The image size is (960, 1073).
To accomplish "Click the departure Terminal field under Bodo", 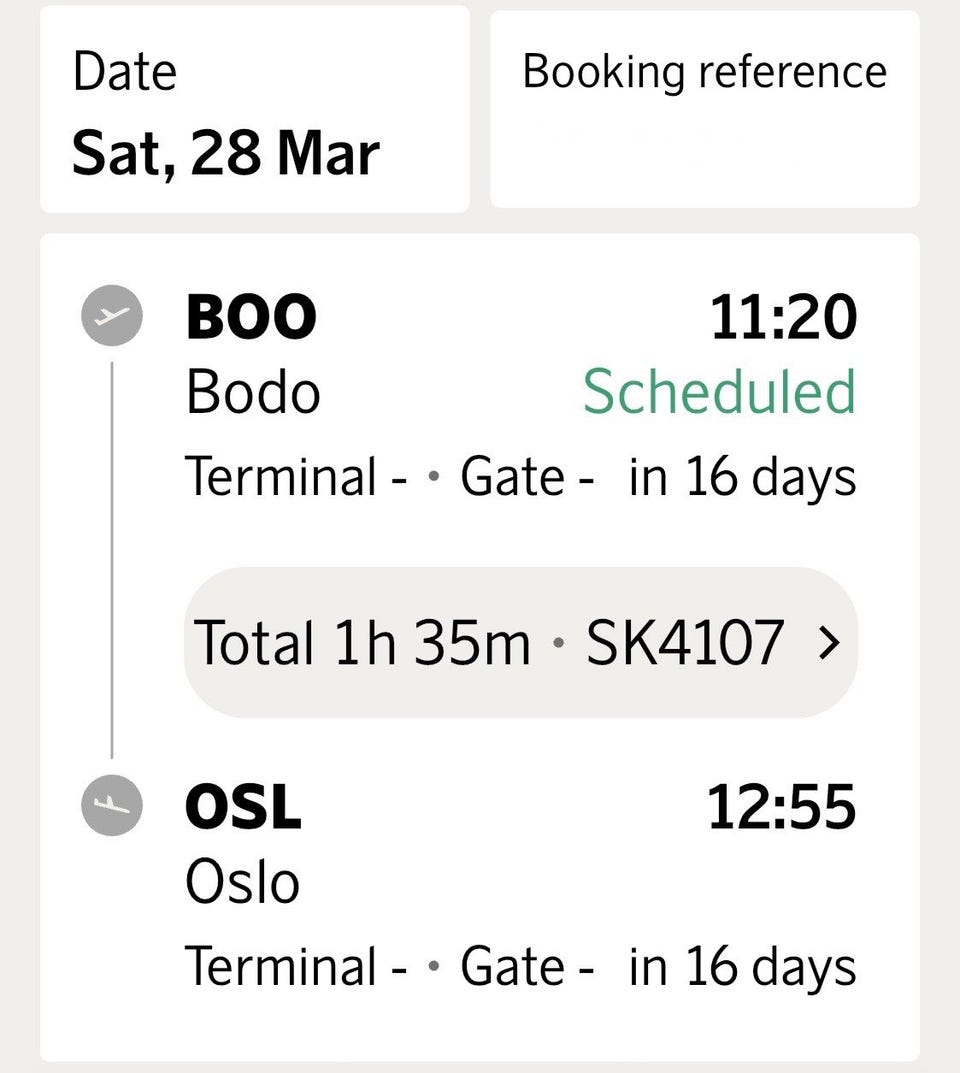I will click(295, 477).
